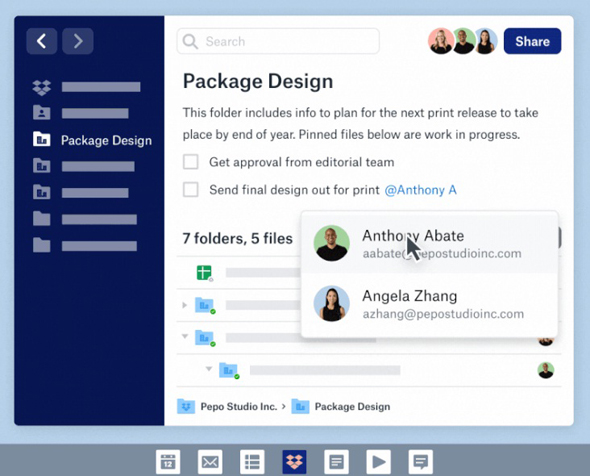
Task: Open the mail envelope icon in dock
Action: (x=210, y=462)
